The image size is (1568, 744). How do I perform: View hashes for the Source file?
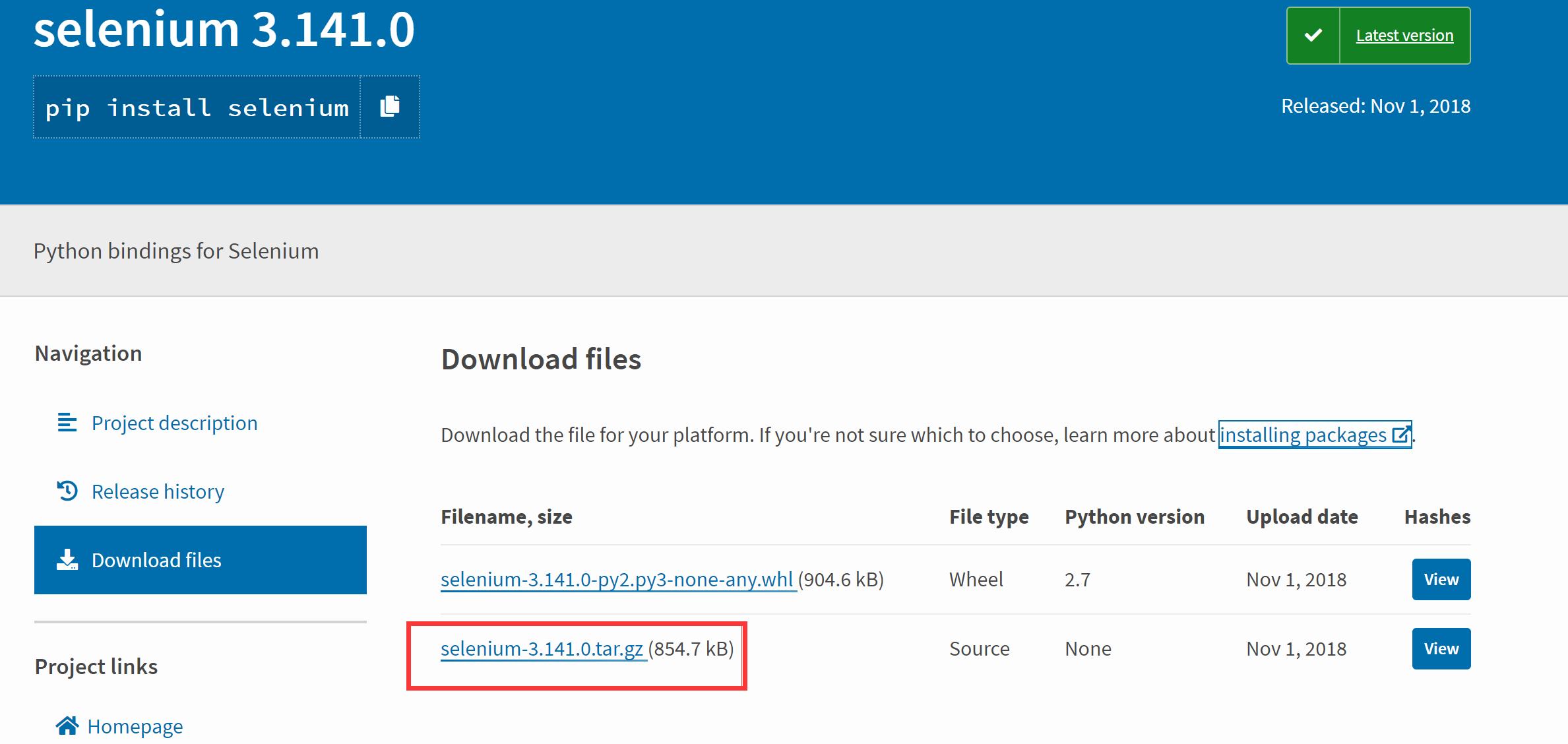1441,648
